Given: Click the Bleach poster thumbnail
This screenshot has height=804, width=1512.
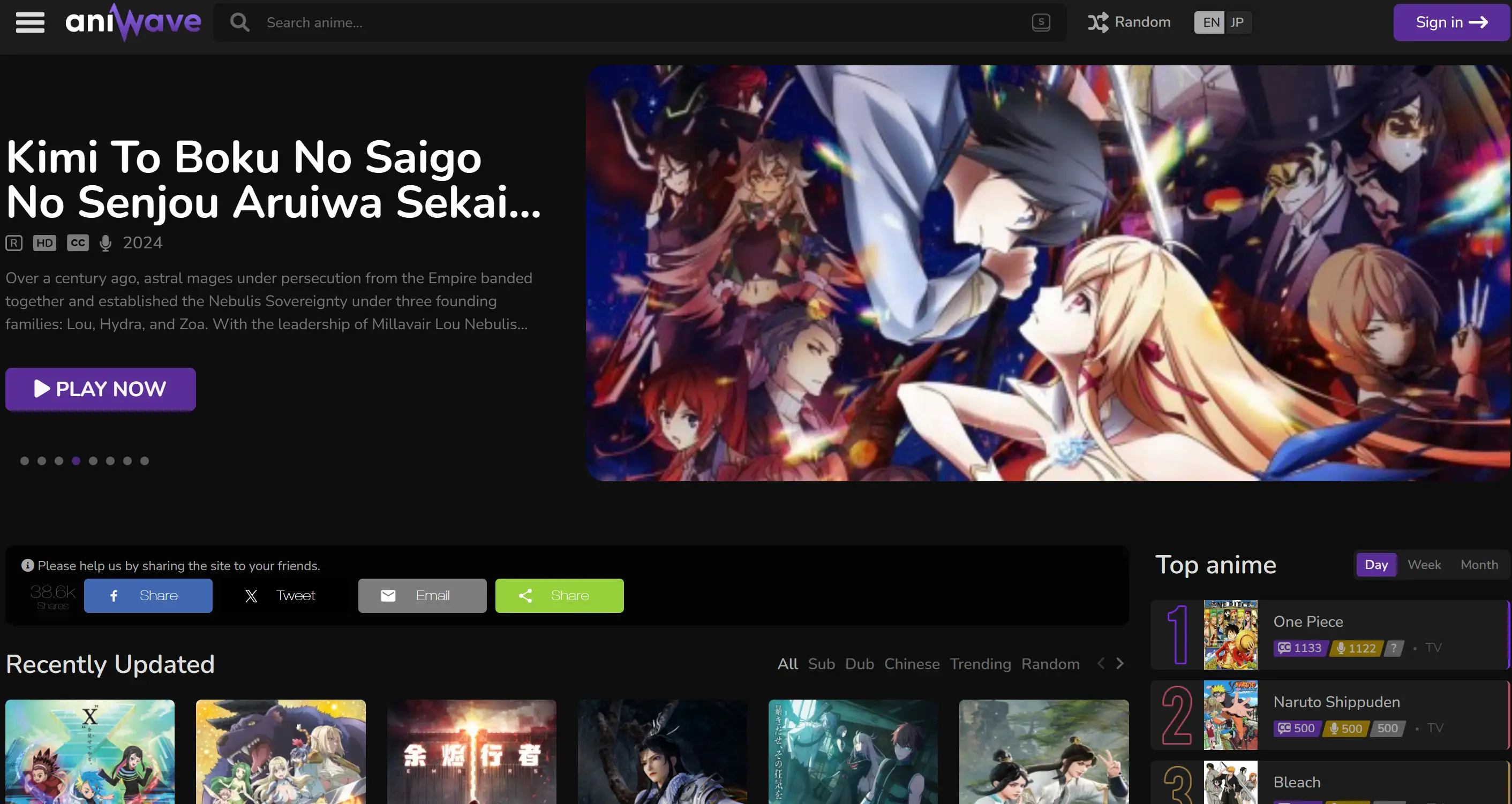Looking at the screenshot, I should [x=1230, y=782].
